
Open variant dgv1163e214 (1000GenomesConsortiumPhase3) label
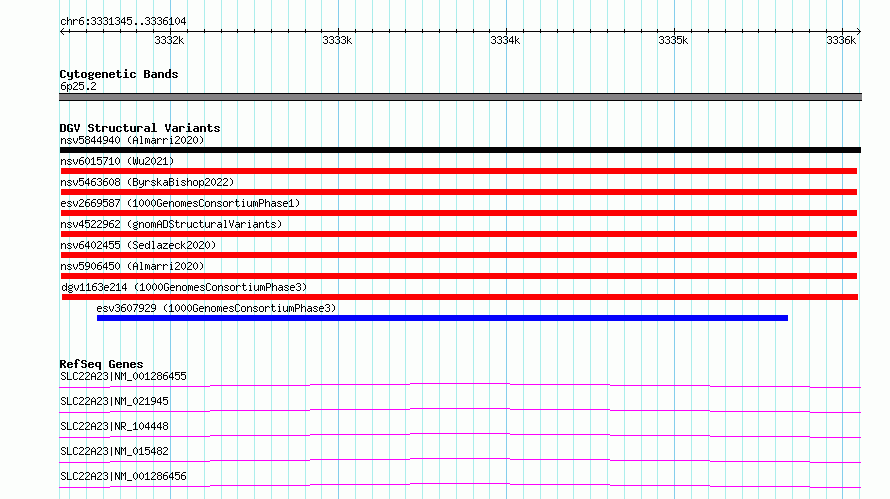coord(184,287)
